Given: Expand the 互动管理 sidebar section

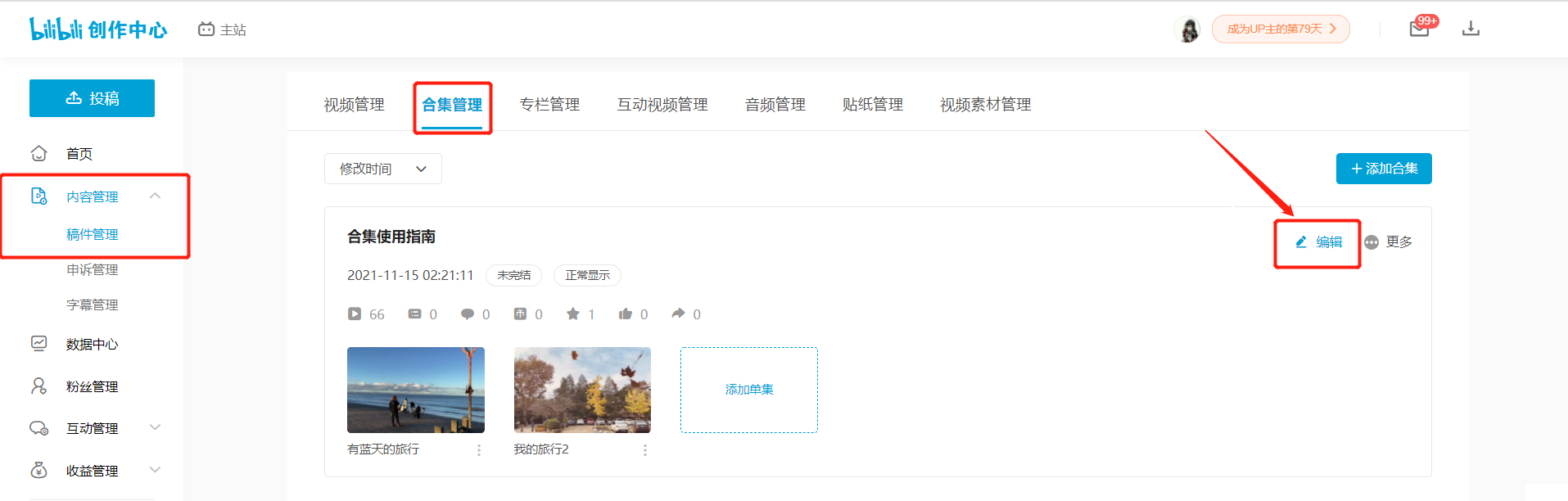Looking at the screenshot, I should 156,427.
